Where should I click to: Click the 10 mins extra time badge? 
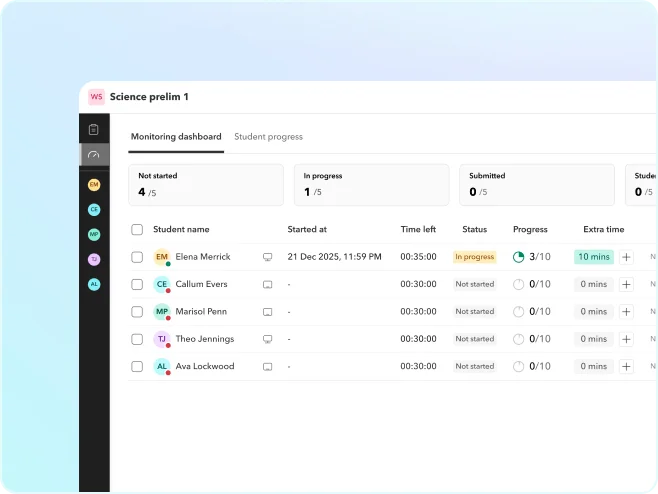(x=594, y=257)
